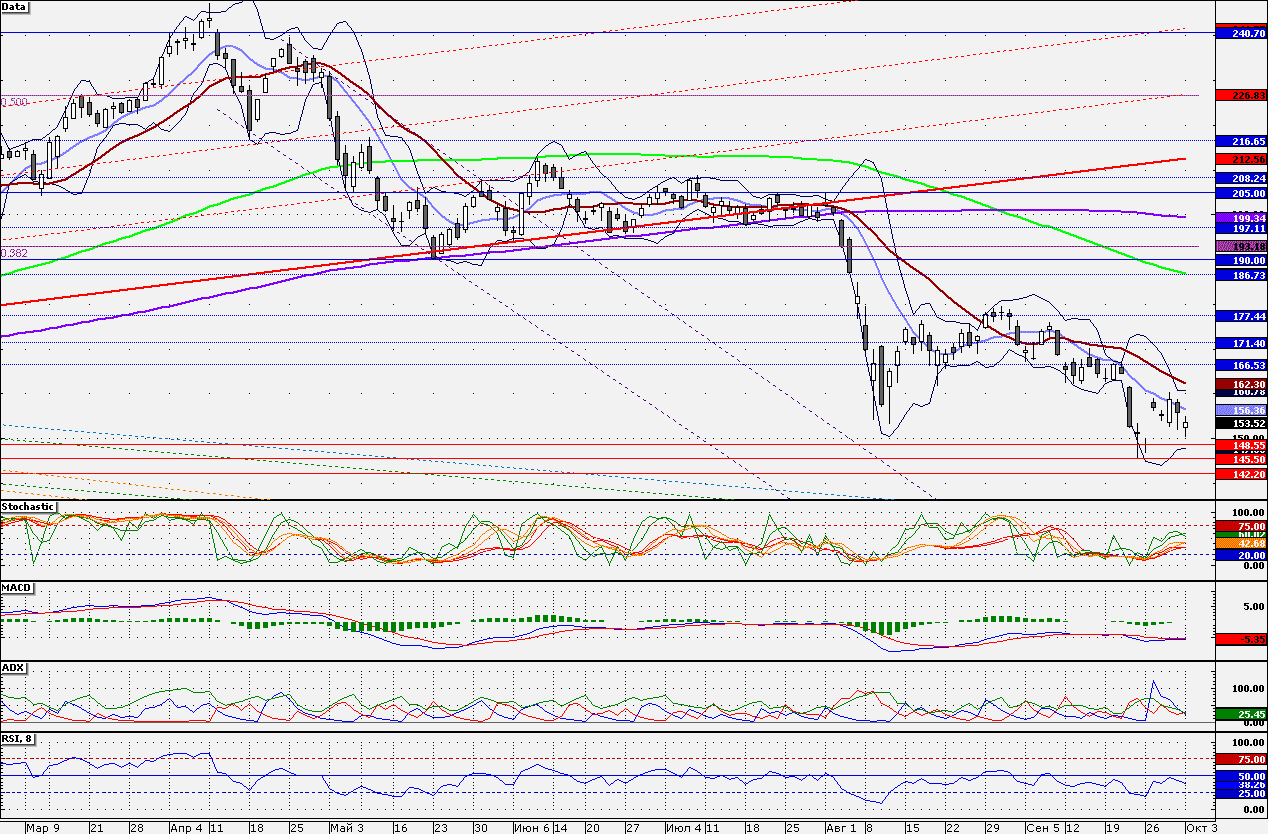Select the Stochastic indicator panel label
This screenshot has height=834, width=1268.
[28, 507]
